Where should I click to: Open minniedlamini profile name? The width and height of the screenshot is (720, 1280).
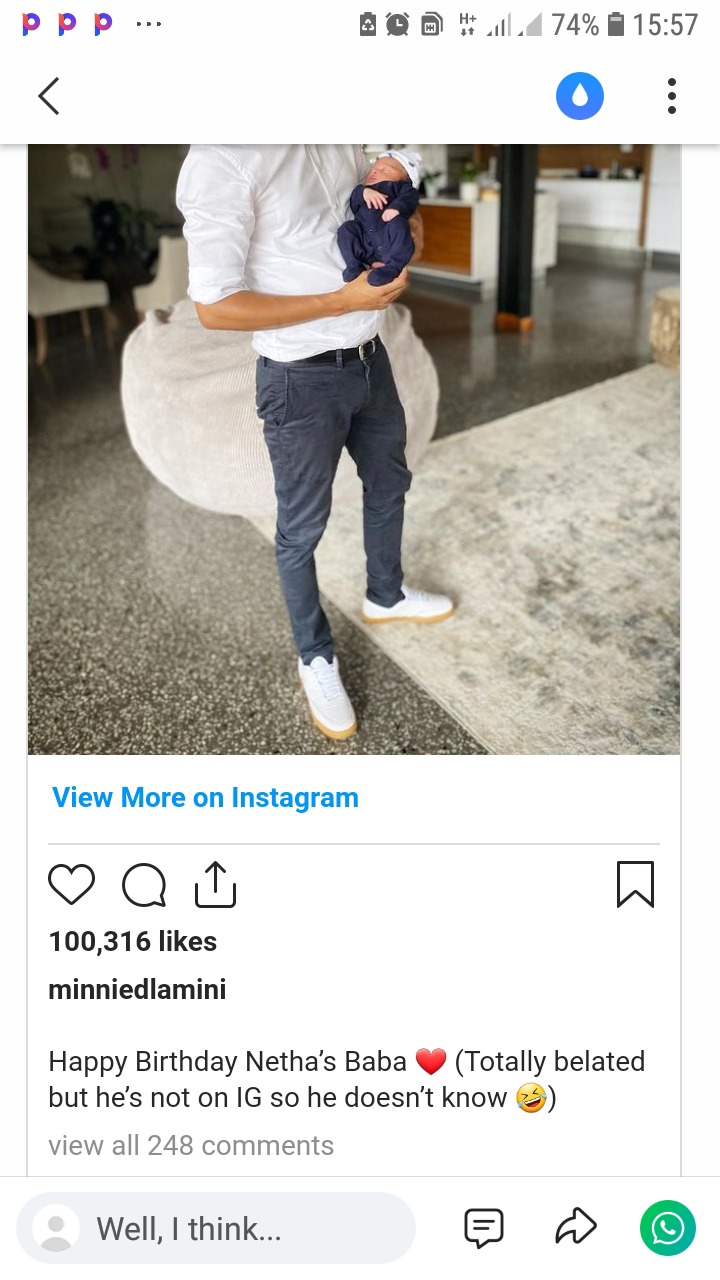pyautogui.click(x=137, y=989)
